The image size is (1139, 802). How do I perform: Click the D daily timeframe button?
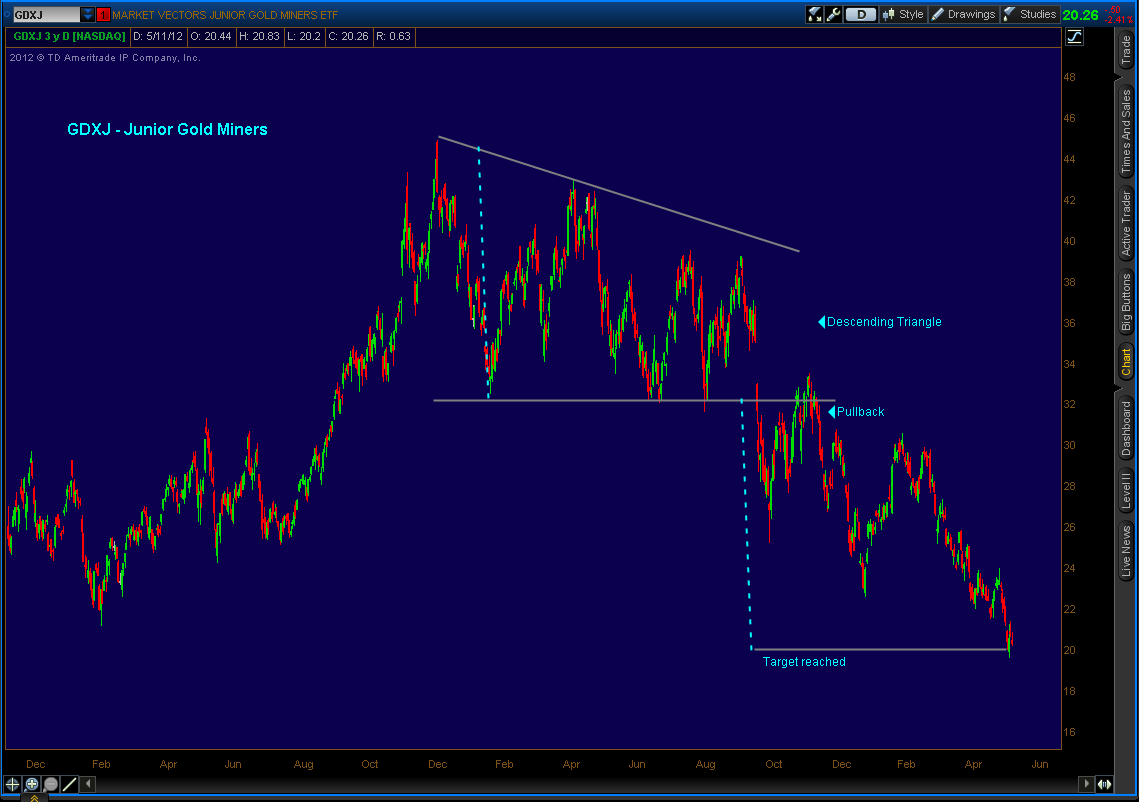[860, 14]
